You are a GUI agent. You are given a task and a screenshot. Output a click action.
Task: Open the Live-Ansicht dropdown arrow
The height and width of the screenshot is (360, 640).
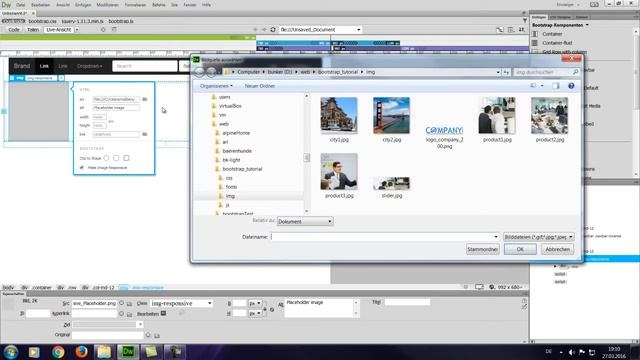tap(77, 30)
